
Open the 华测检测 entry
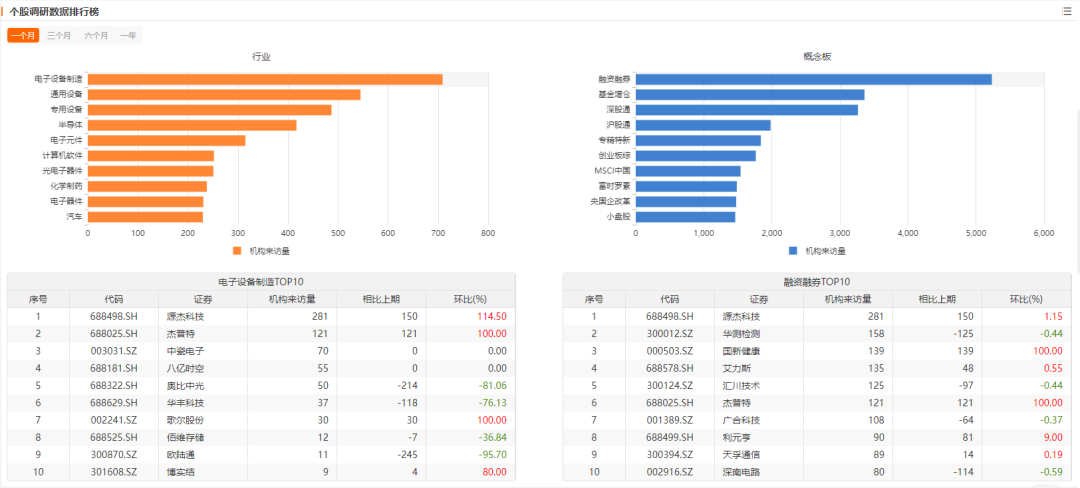click(741, 334)
